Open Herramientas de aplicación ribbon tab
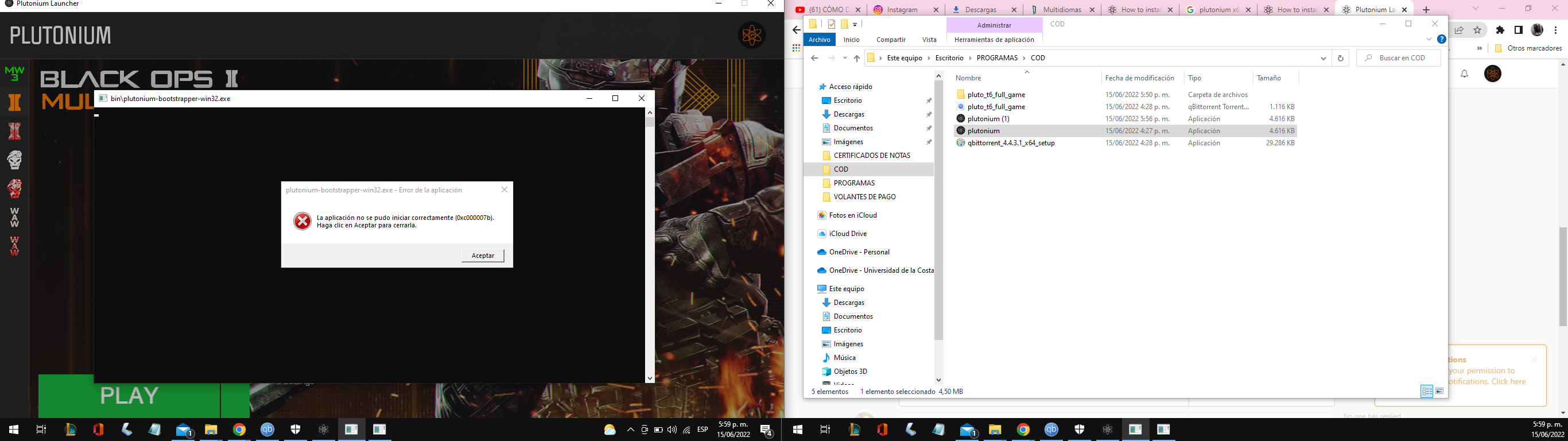This screenshot has width=1568, height=441. coord(994,40)
